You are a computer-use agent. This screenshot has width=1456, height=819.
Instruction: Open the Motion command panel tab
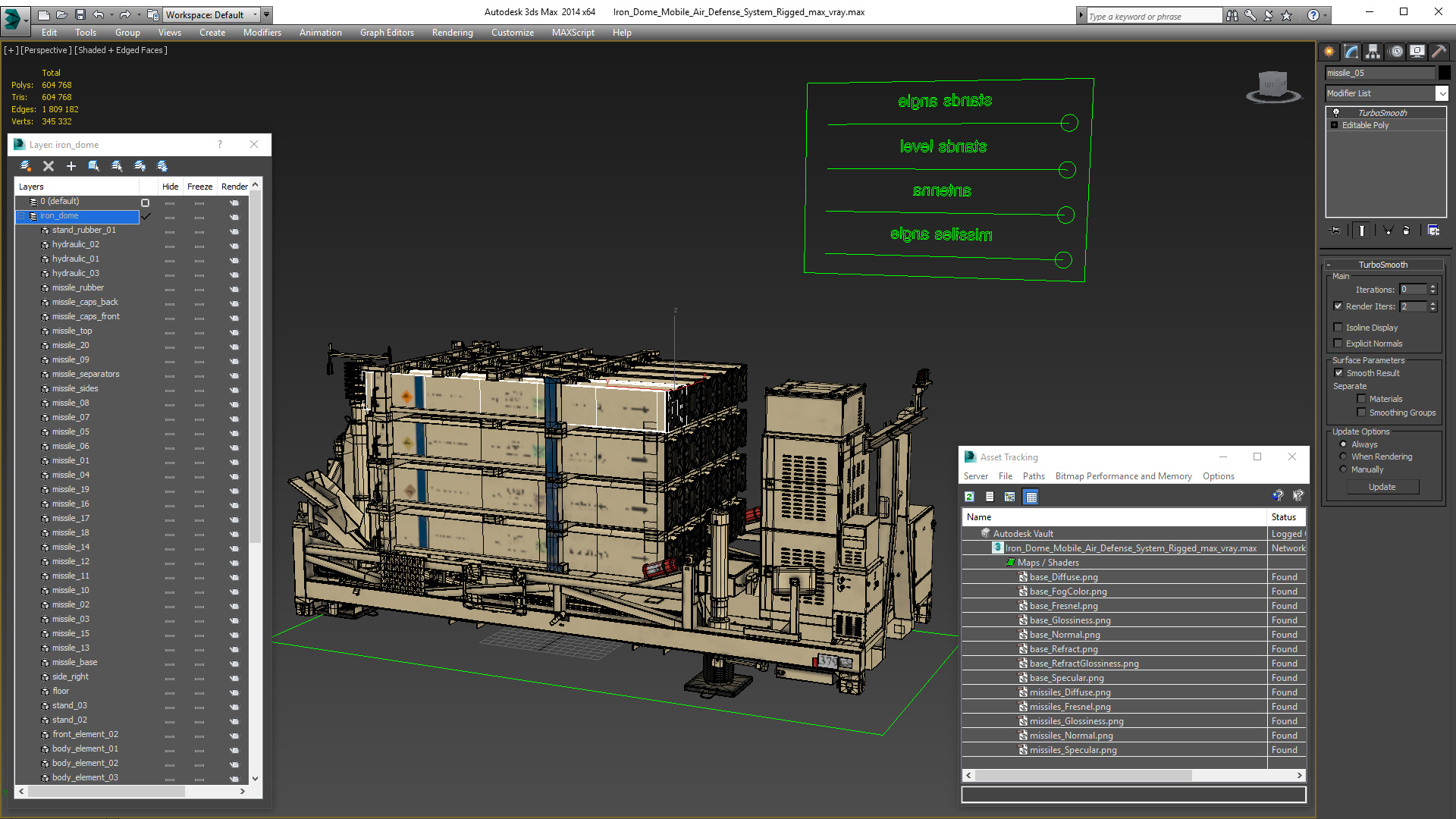coord(1396,52)
